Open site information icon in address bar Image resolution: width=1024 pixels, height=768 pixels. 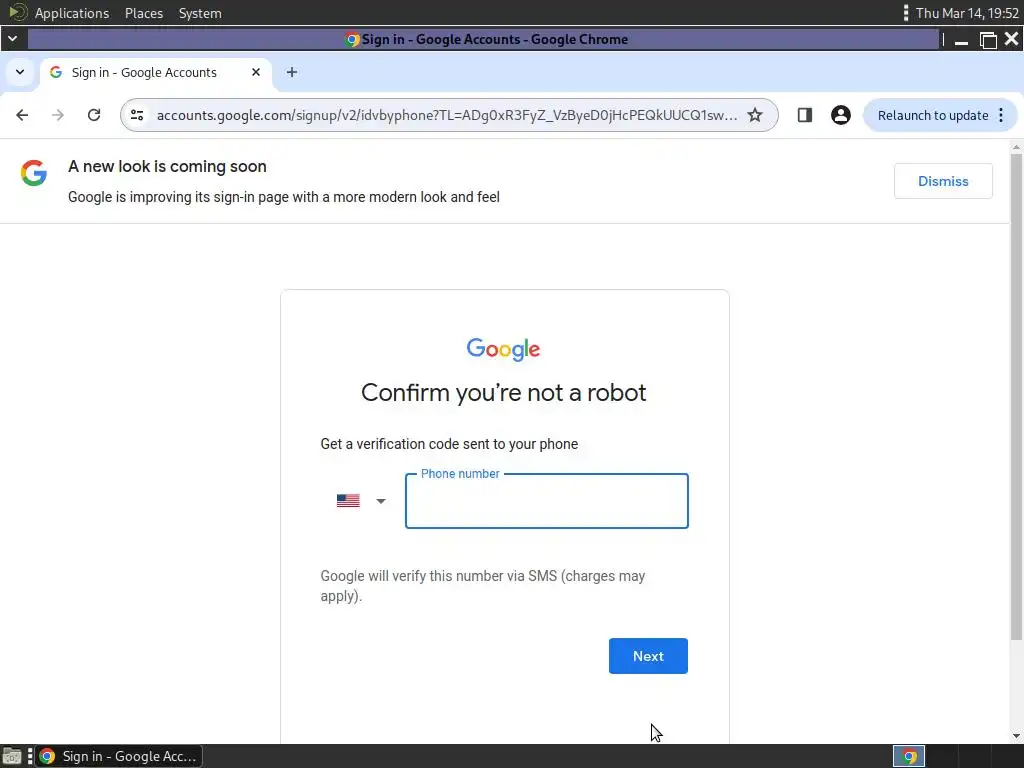[x=137, y=116]
